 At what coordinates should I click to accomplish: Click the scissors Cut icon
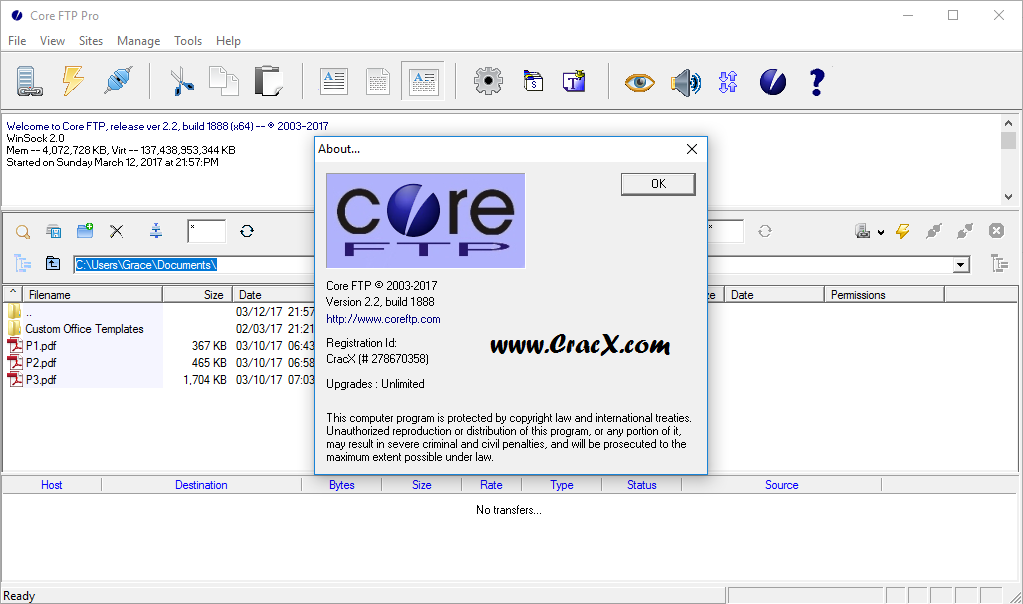(182, 82)
